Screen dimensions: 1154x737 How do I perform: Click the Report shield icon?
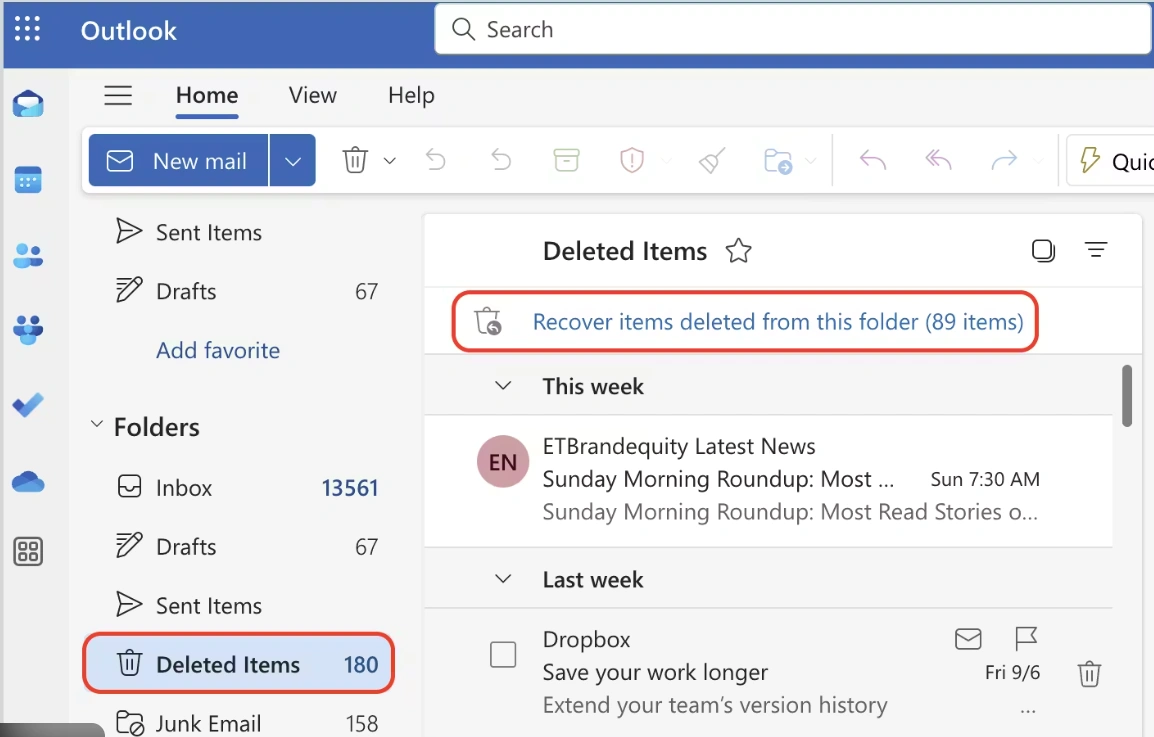pyautogui.click(x=631, y=160)
